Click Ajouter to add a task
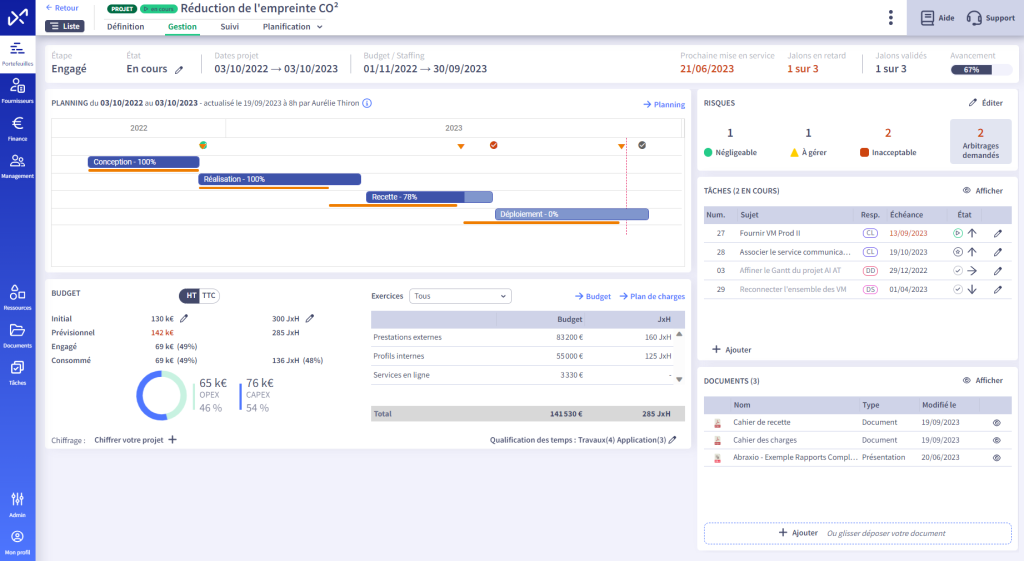Viewport: 1024px width, 561px height. (731, 350)
